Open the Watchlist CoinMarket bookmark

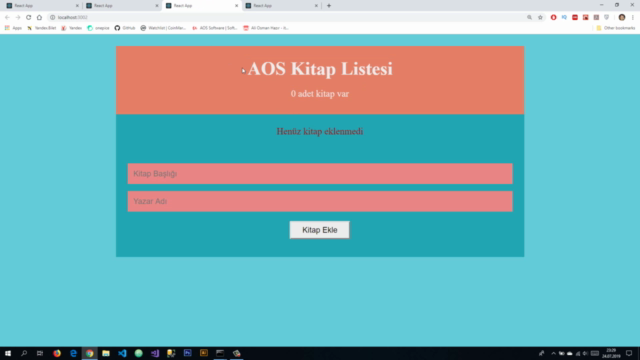coord(163,28)
